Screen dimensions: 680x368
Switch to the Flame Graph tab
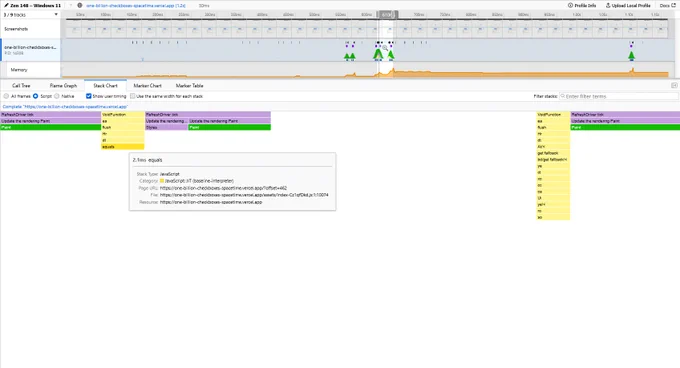(63, 86)
